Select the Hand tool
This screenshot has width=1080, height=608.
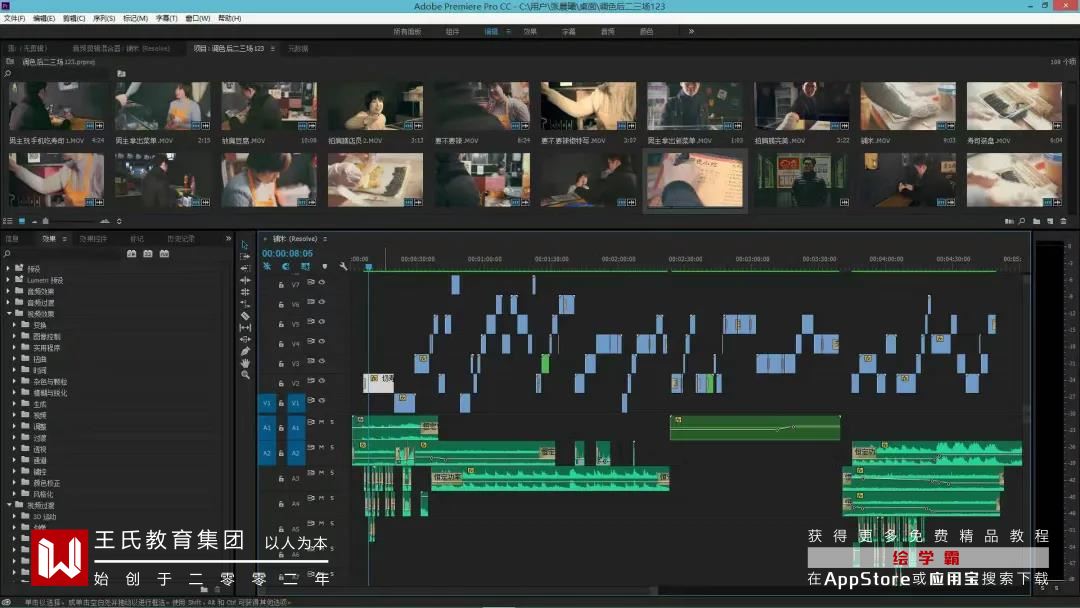coord(245,363)
